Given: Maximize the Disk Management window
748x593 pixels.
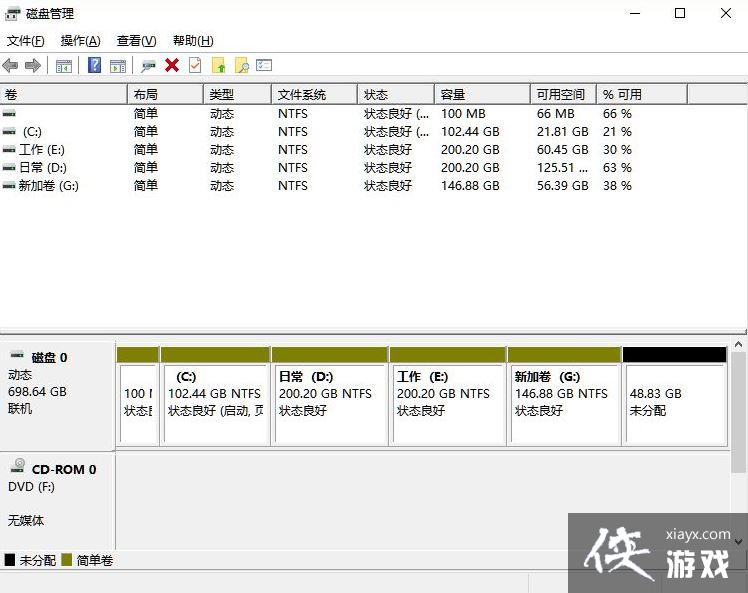Looking at the screenshot, I should pyautogui.click(x=680, y=13).
